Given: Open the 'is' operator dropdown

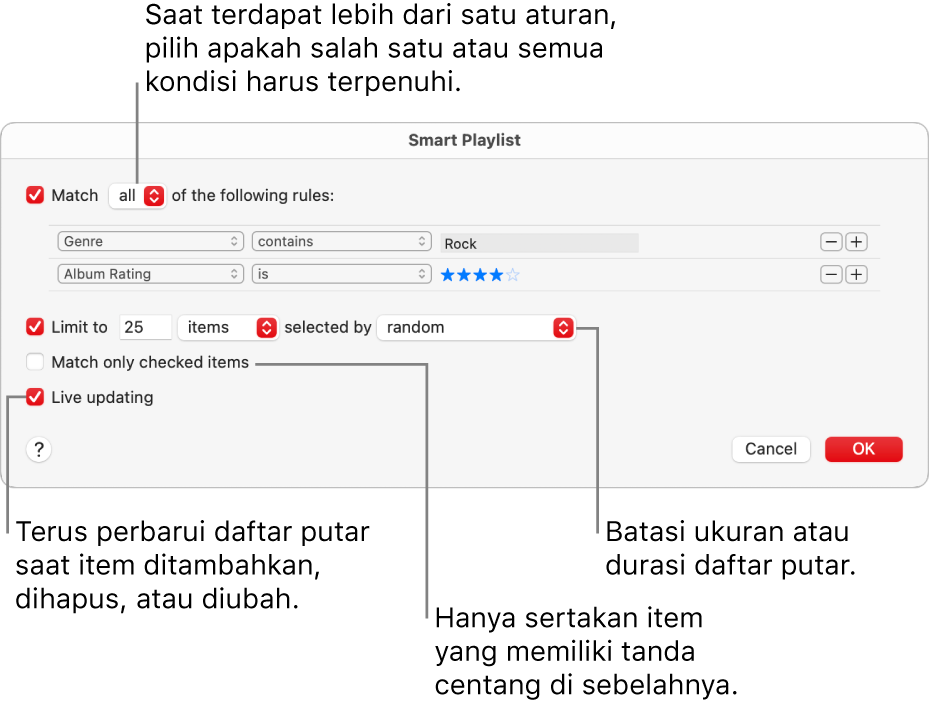Looking at the screenshot, I should pos(341,274).
